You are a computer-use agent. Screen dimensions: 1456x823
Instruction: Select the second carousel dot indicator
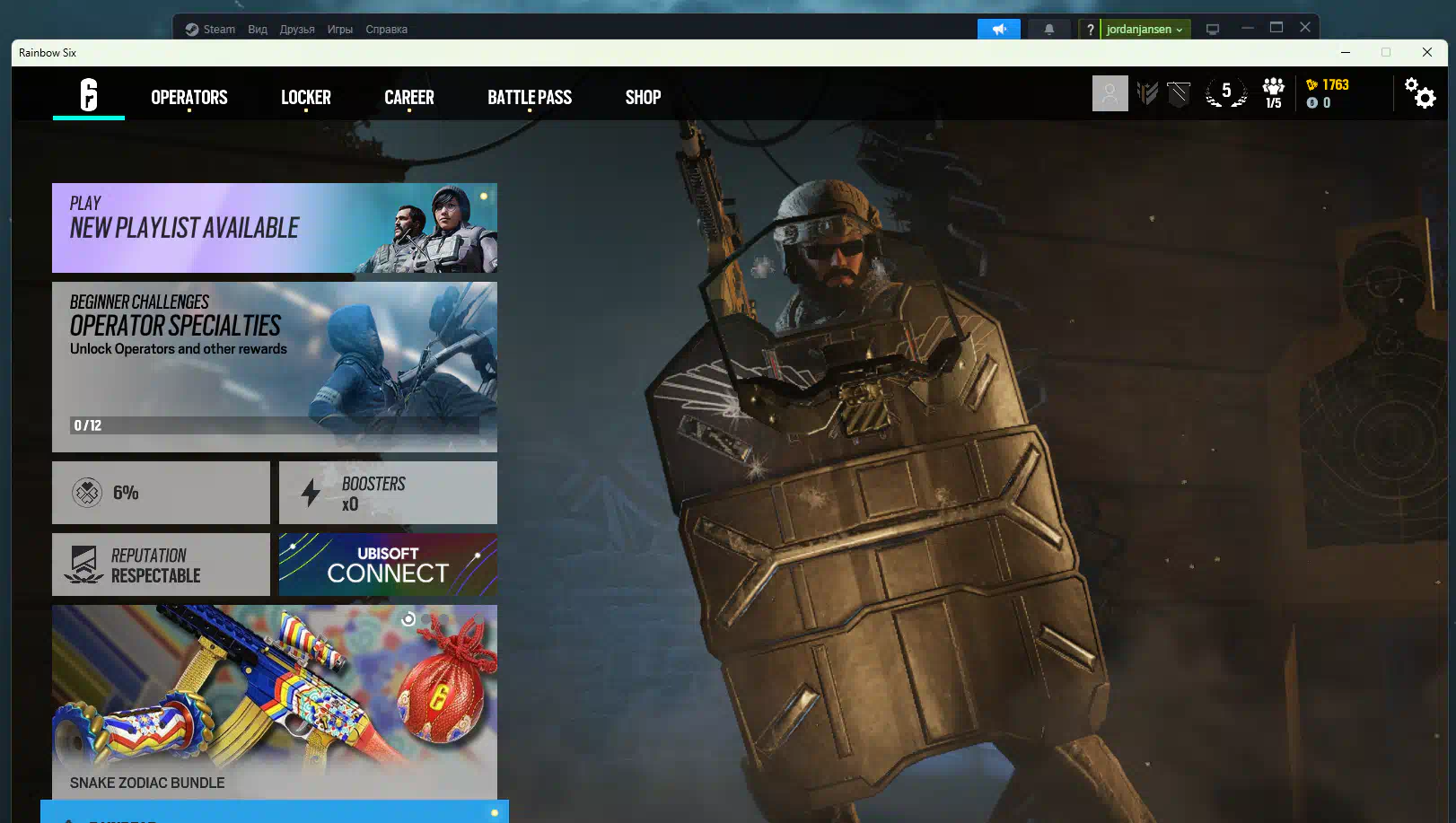tap(425, 619)
